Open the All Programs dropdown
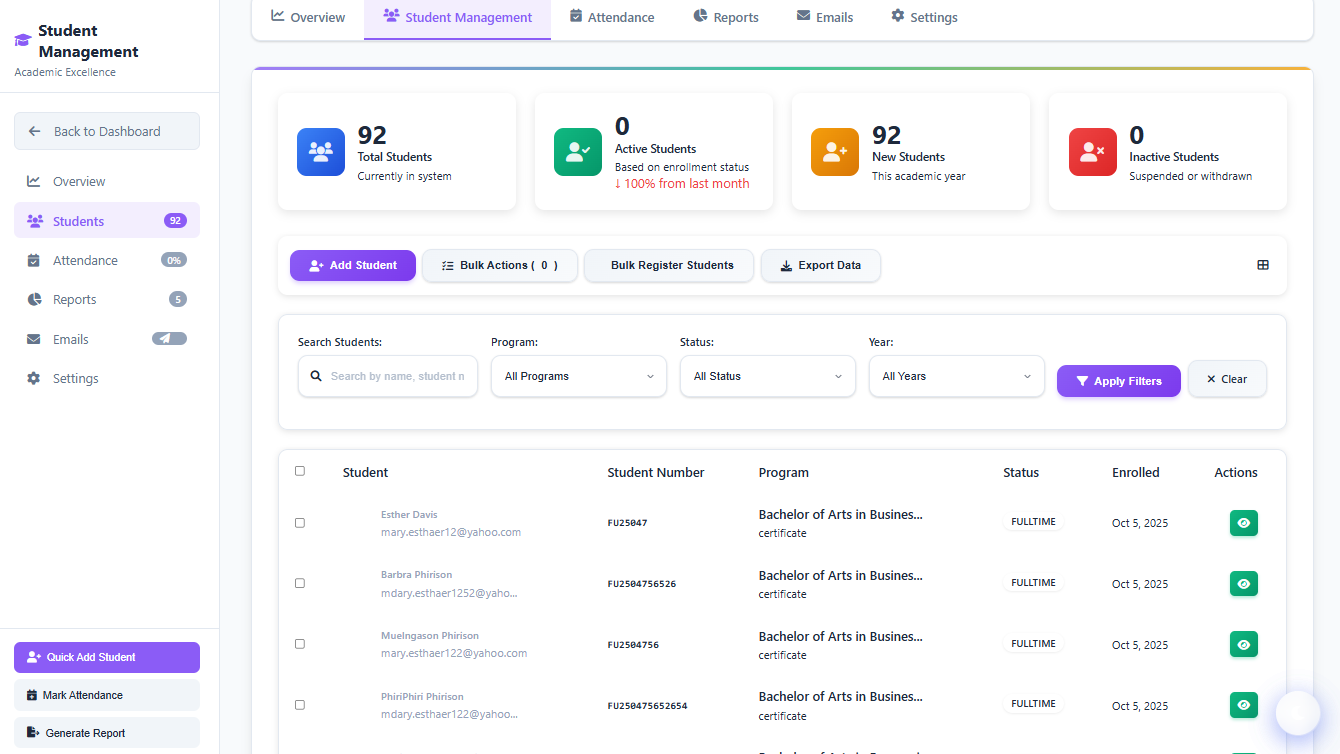 (x=578, y=377)
